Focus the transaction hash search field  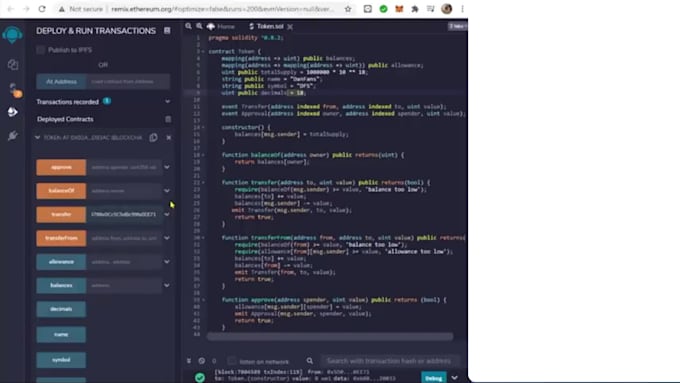click(389, 360)
